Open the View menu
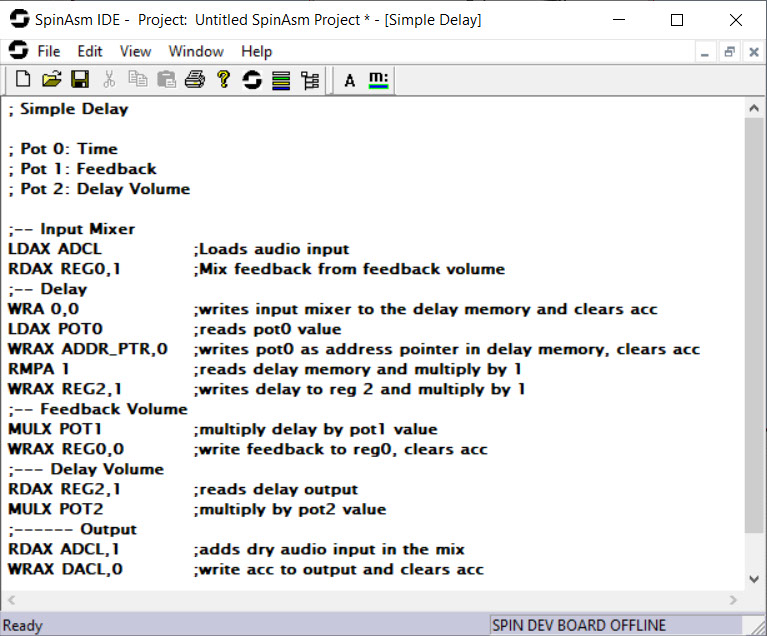The image size is (767, 636). point(135,51)
